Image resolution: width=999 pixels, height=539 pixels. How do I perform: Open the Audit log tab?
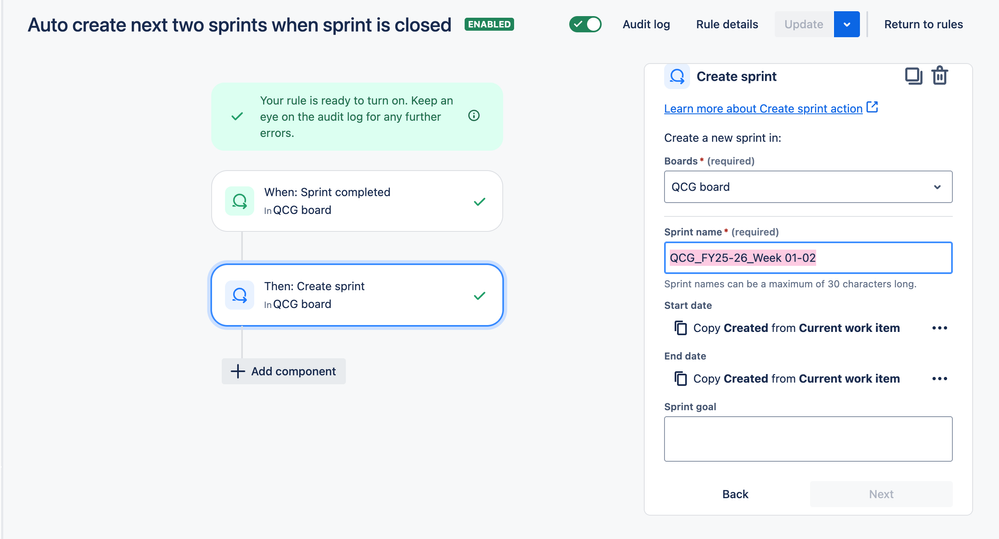[x=646, y=24]
